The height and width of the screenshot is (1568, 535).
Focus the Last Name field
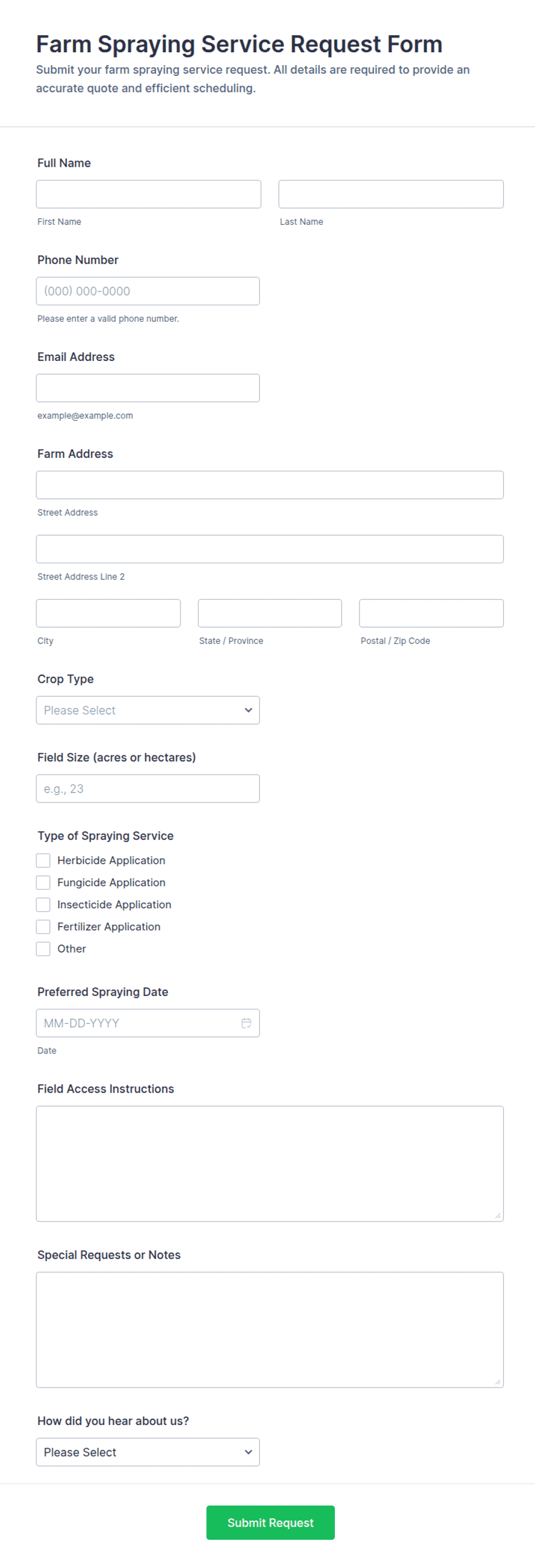391,194
